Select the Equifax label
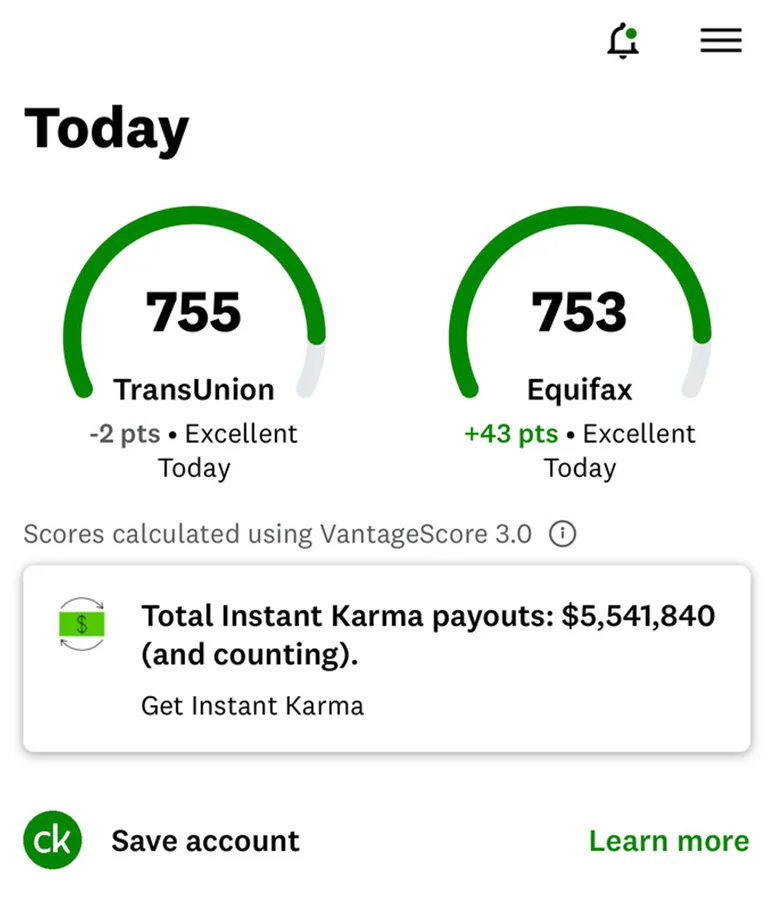The width and height of the screenshot is (774, 915). tap(579, 388)
